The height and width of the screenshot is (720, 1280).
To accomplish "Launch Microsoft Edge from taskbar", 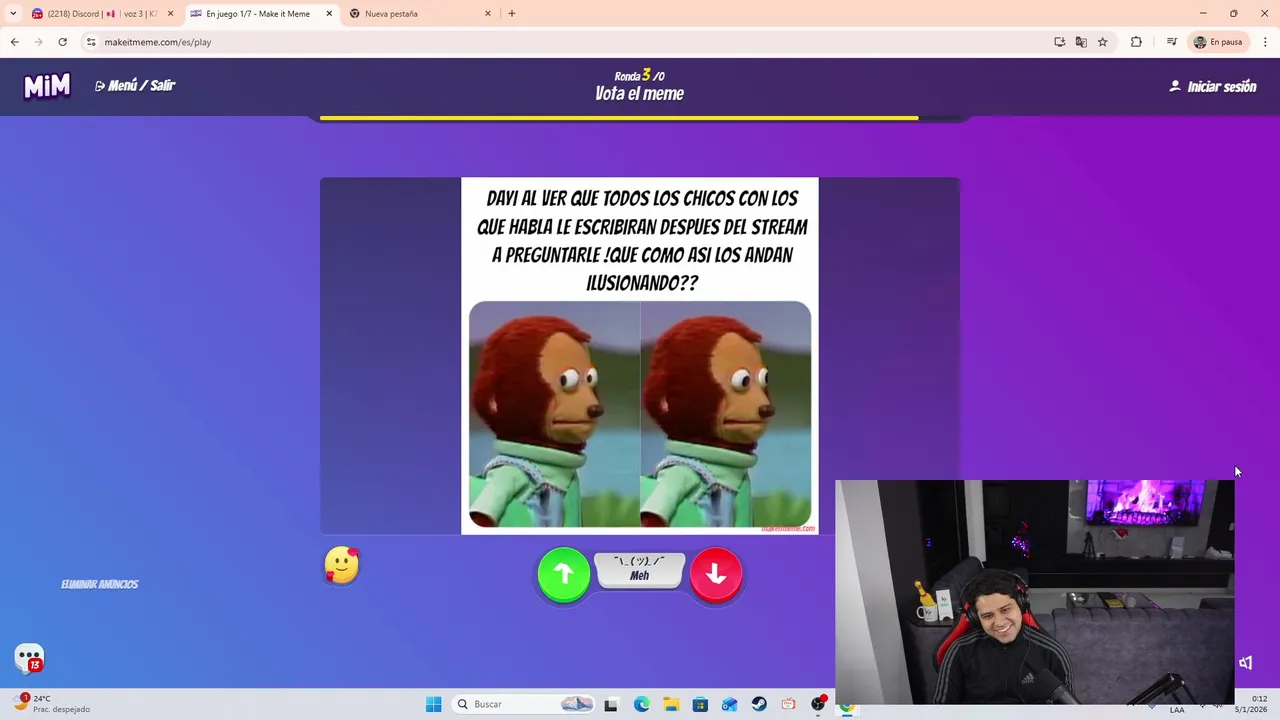I will pos(641,704).
